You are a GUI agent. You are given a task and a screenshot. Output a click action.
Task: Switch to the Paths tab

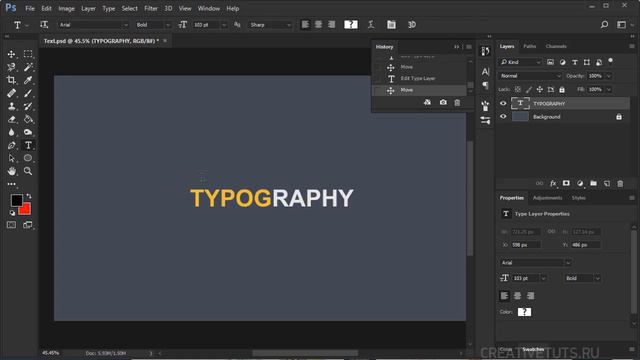pos(529,47)
